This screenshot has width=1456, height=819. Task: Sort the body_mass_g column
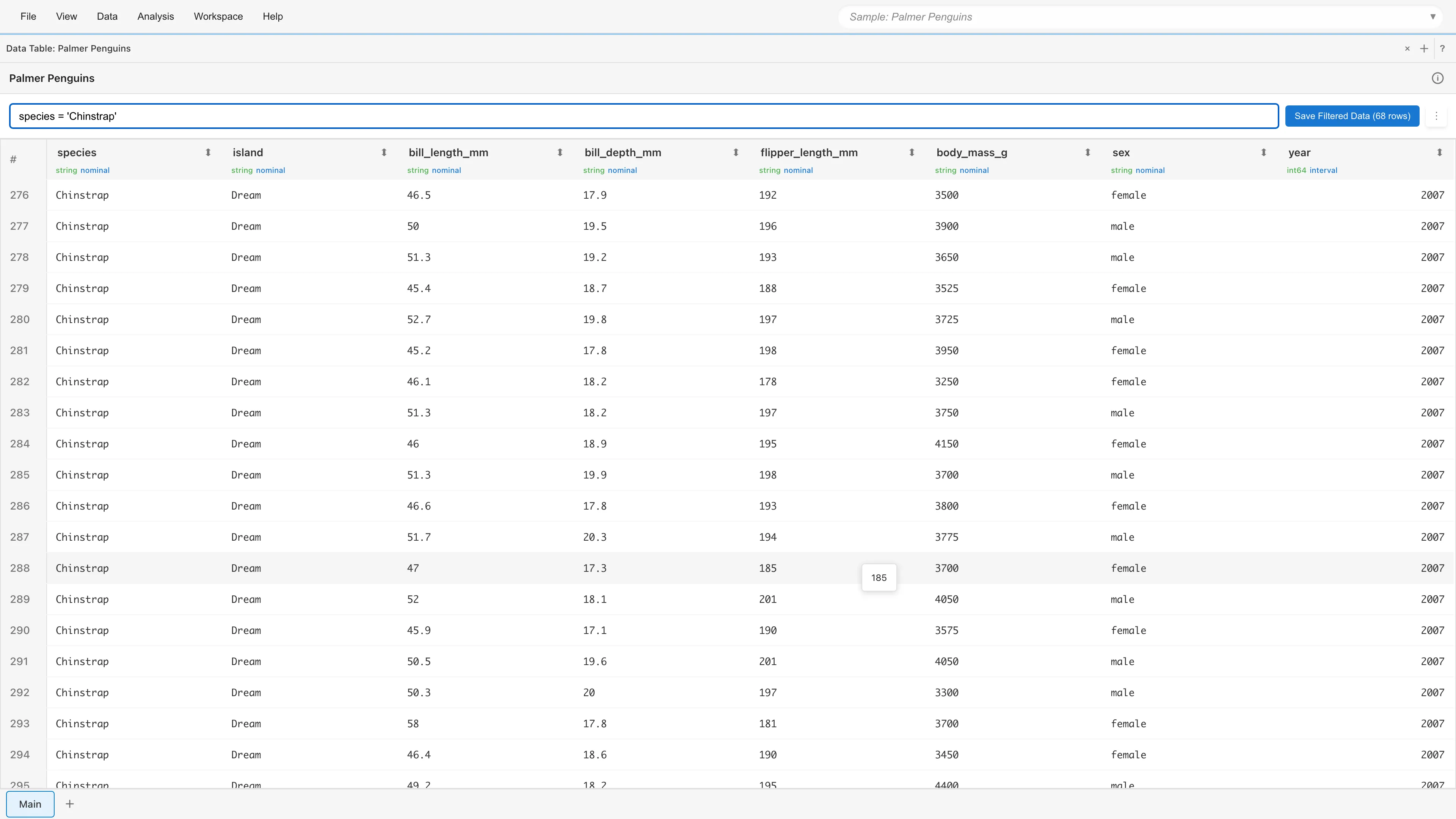tap(1087, 152)
